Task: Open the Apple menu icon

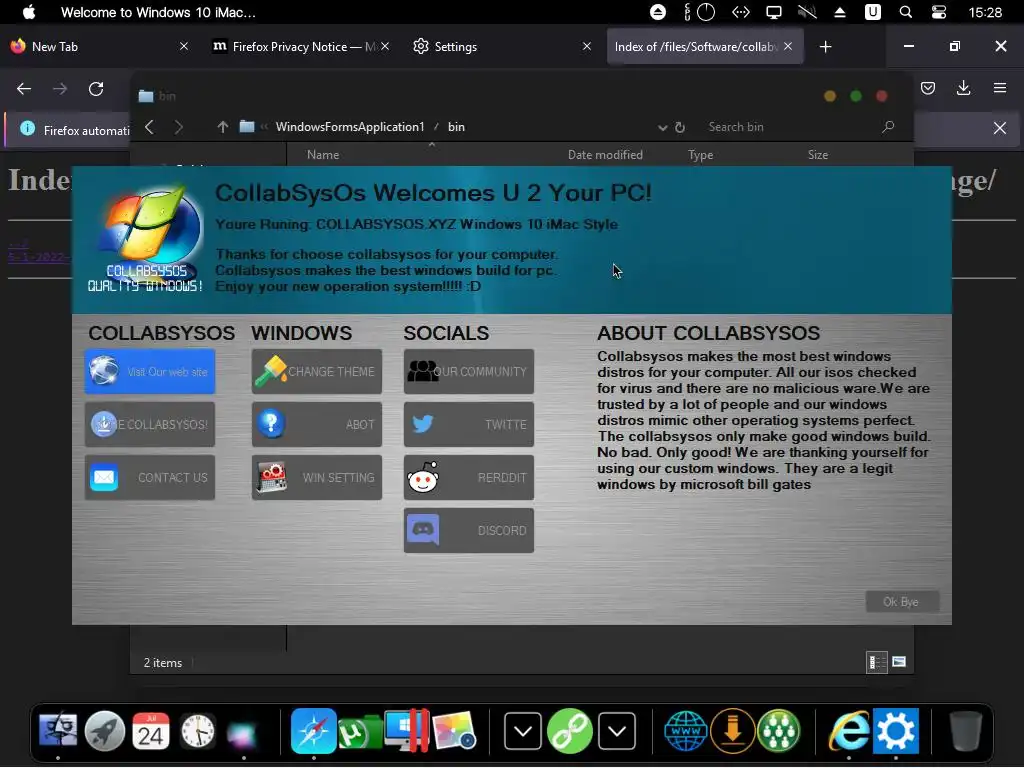Action: click(x=29, y=12)
